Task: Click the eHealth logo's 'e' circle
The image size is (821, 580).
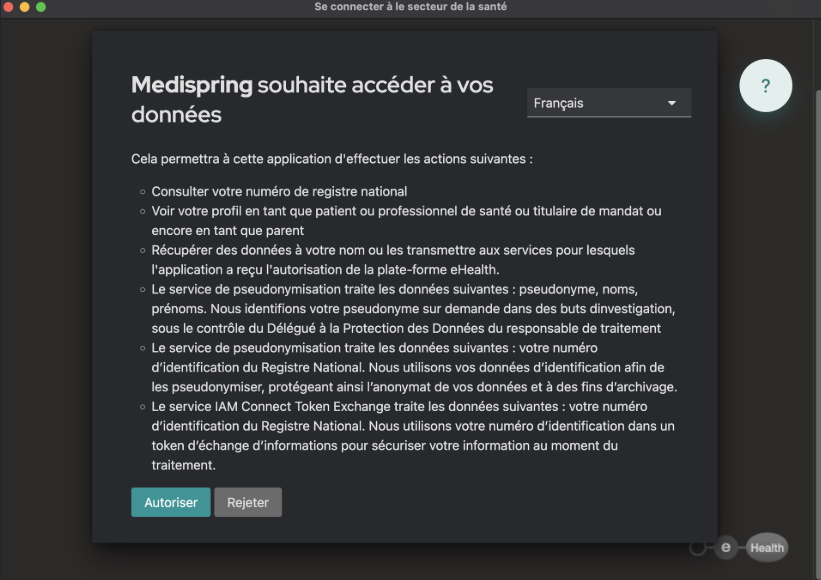Action: click(x=727, y=547)
